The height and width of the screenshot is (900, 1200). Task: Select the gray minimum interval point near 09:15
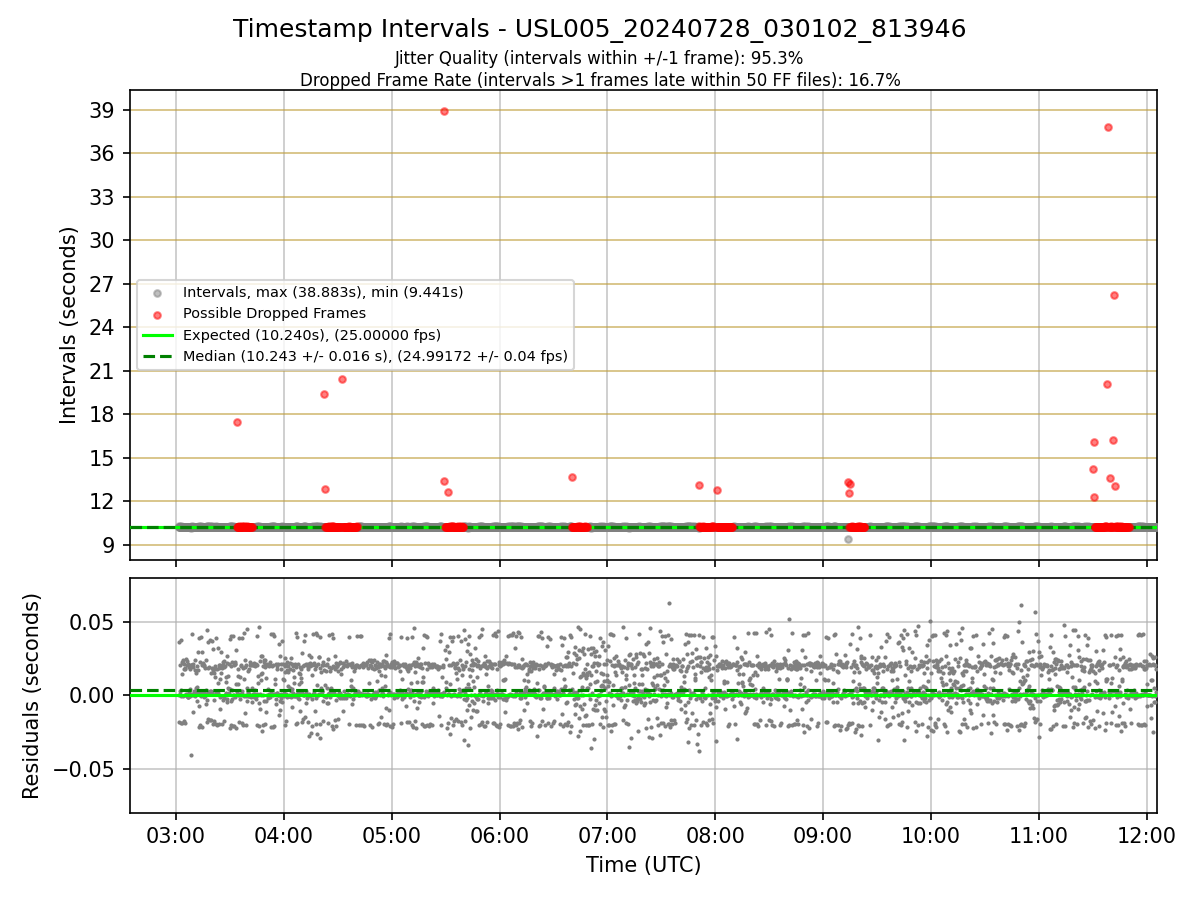pyautogui.click(x=848, y=539)
